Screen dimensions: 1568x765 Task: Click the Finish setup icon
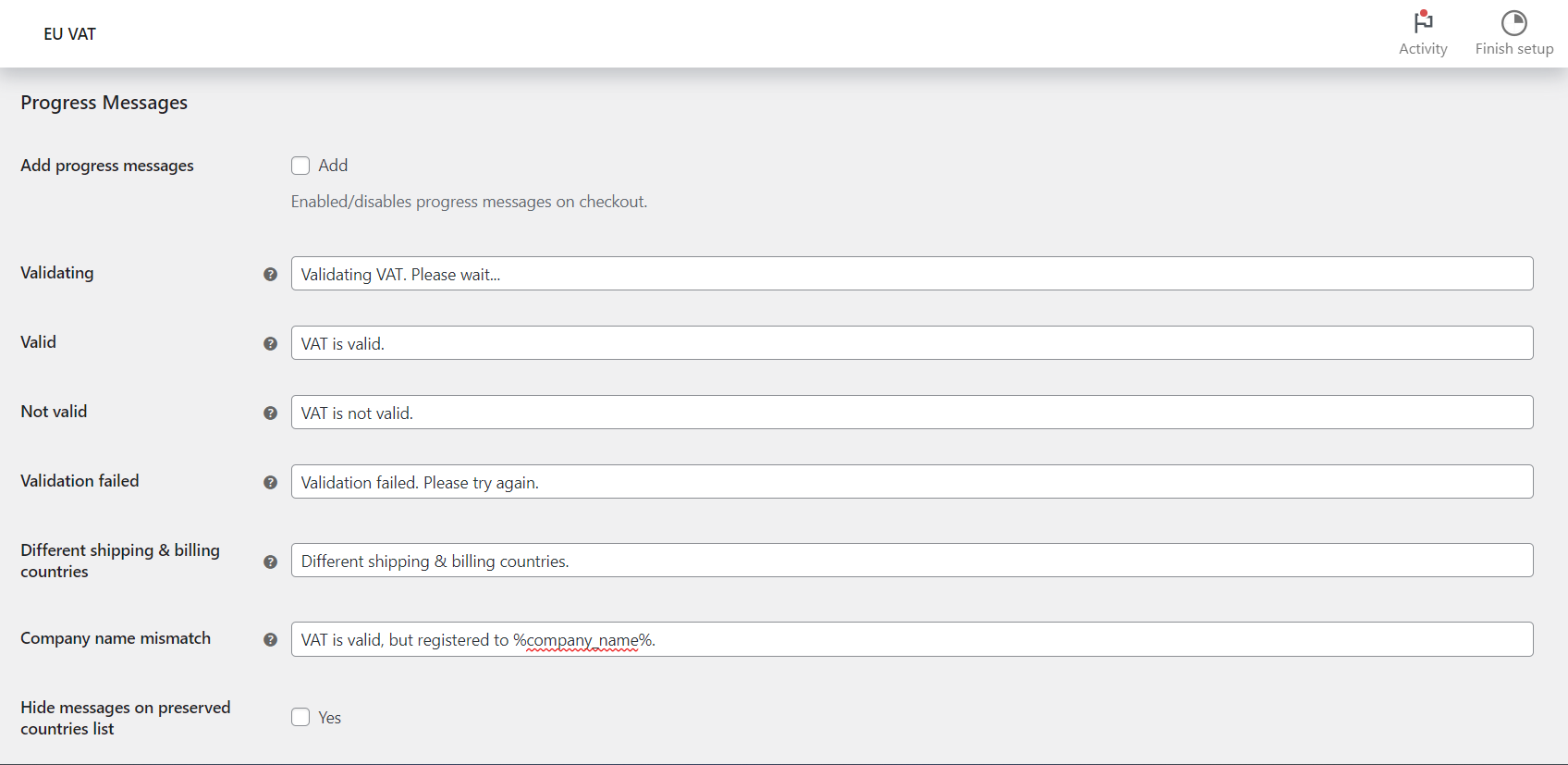coord(1513,23)
